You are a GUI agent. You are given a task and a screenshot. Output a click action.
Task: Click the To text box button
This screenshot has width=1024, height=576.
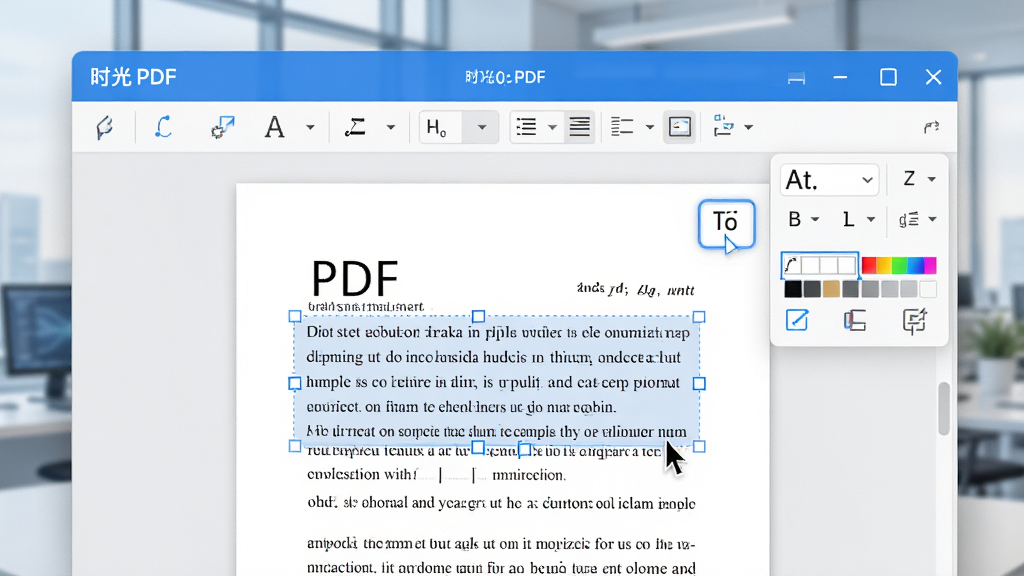coord(726,224)
